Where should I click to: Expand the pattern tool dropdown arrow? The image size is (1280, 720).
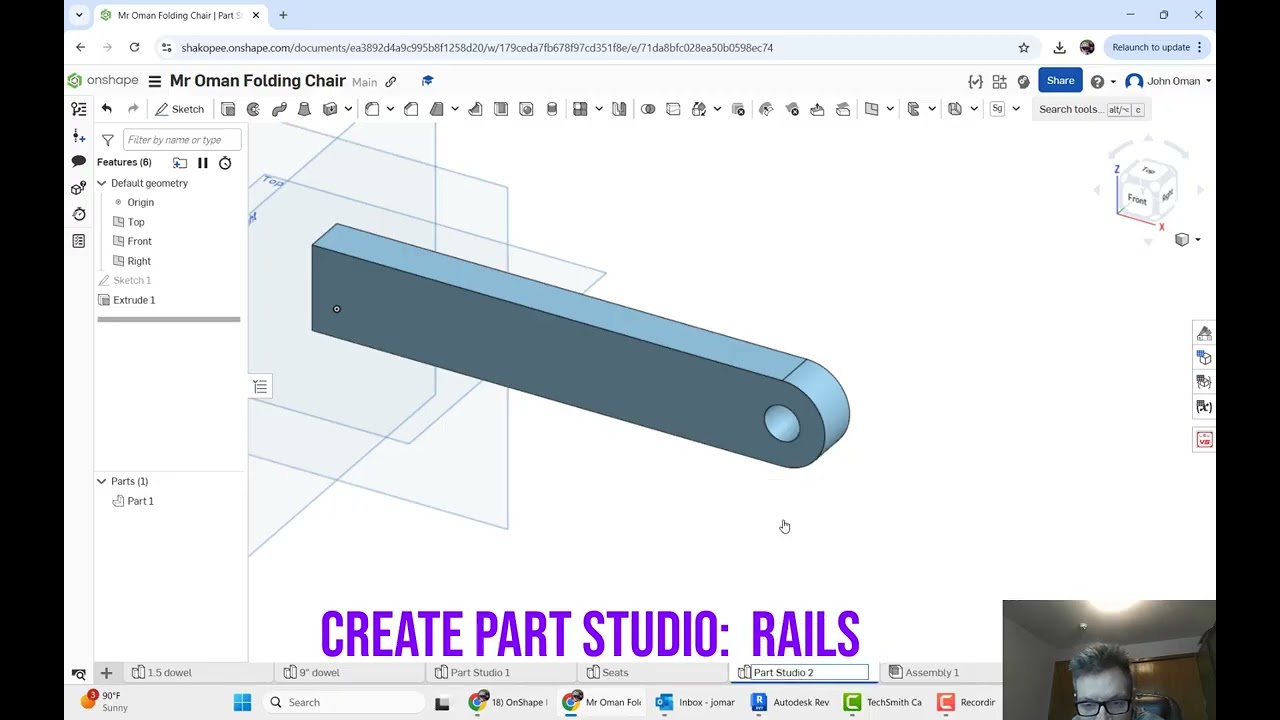pyautogui.click(x=598, y=109)
